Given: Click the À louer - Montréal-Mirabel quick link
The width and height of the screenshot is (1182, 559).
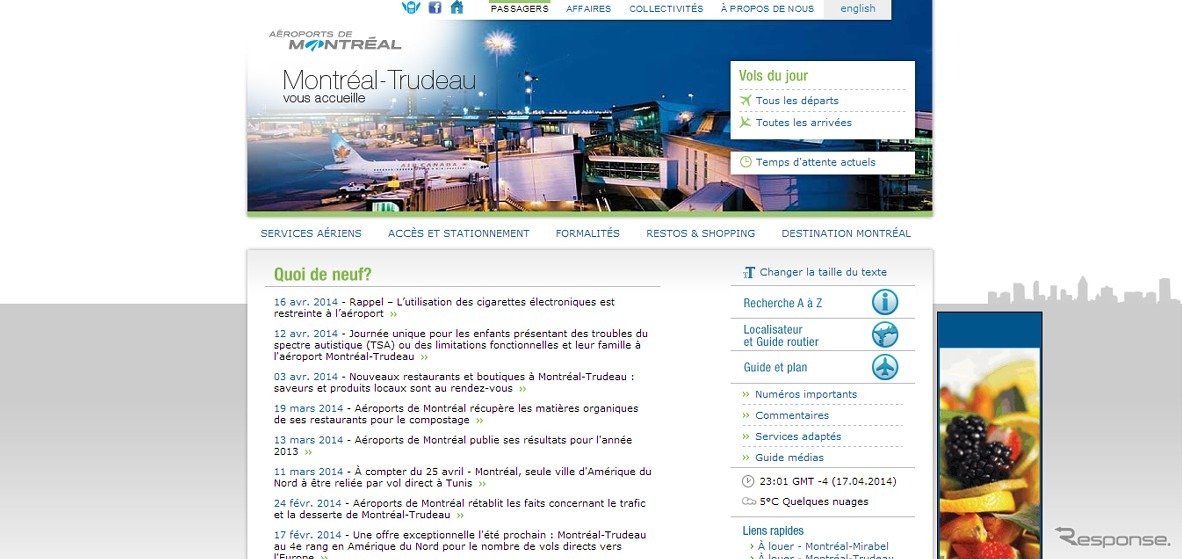Looking at the screenshot, I should click(823, 546).
